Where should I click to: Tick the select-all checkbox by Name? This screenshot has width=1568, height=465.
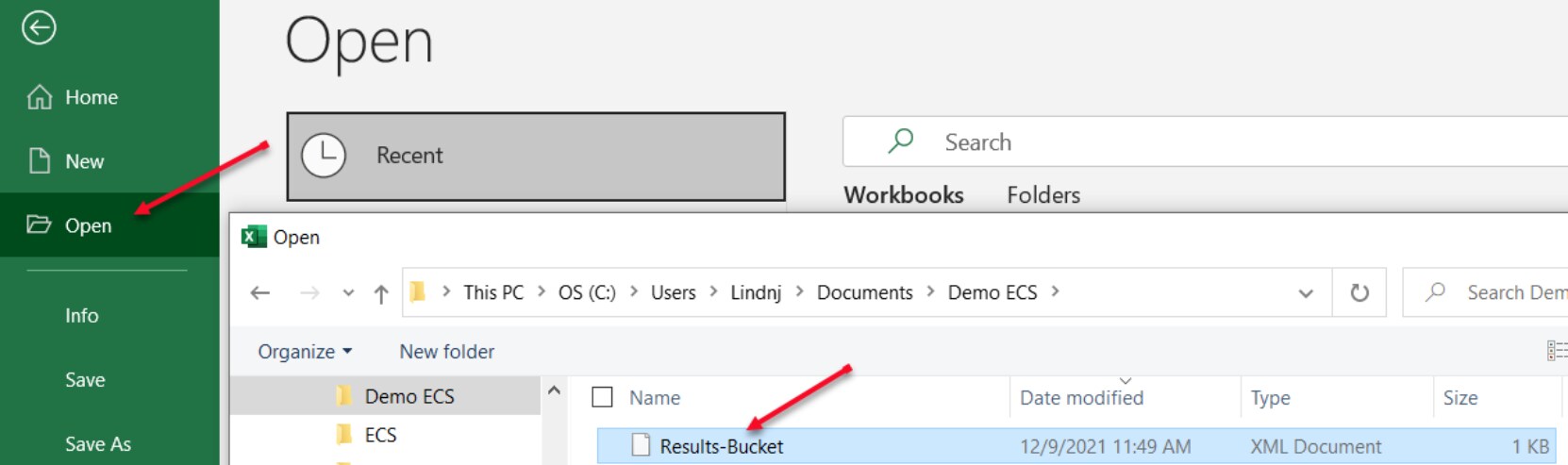602,397
